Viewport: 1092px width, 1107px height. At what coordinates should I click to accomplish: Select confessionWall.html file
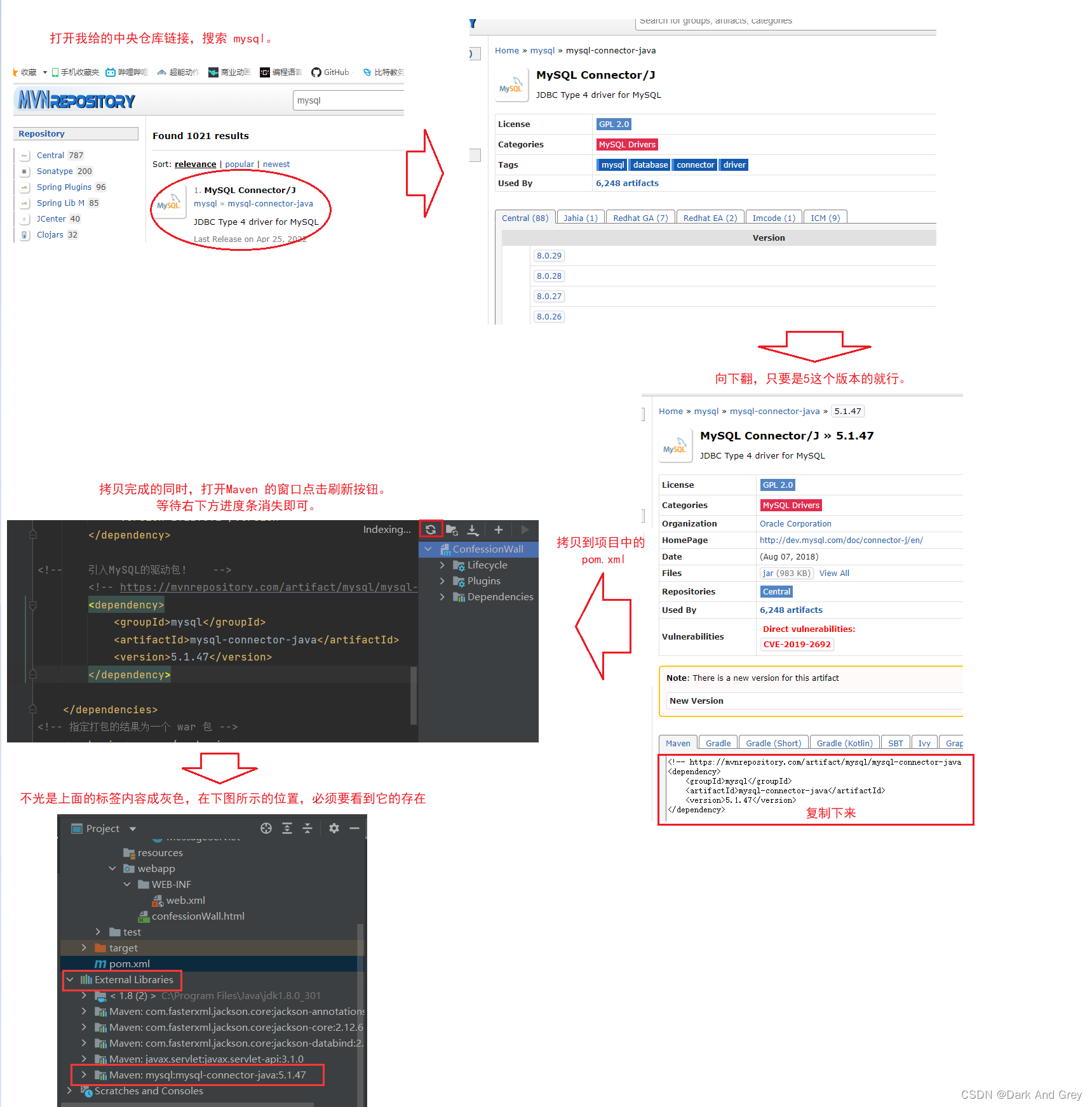191,916
